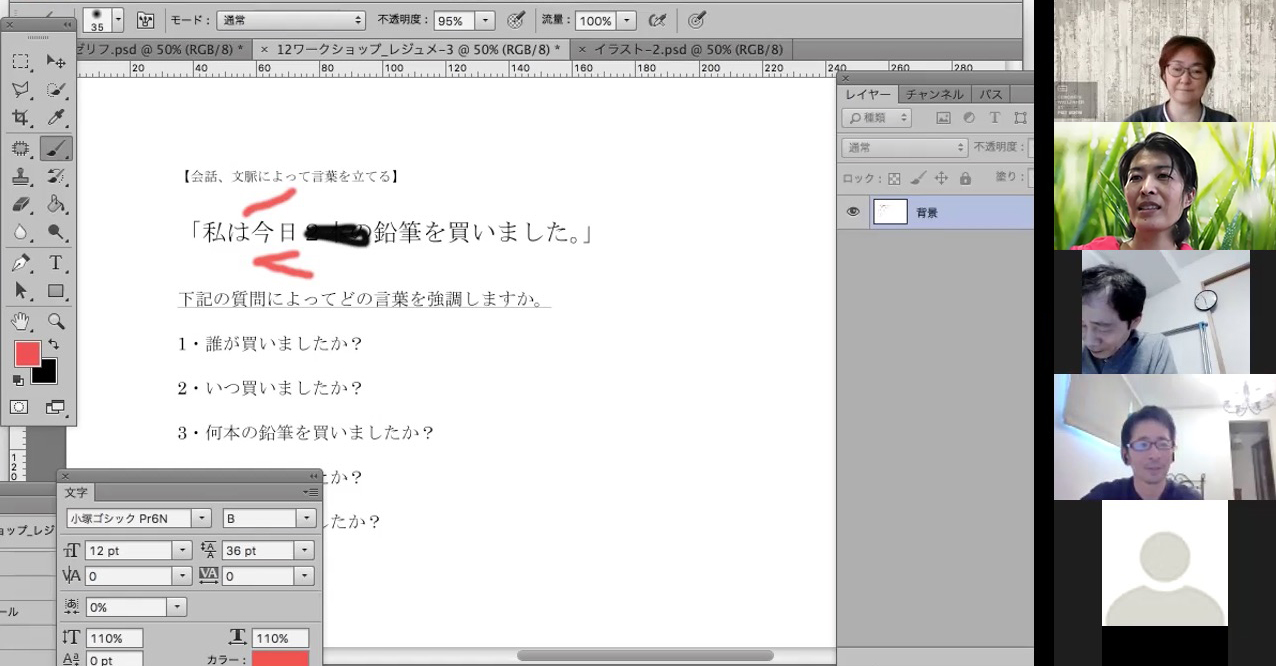Toggle the lock all padlock icon
Image resolution: width=1276 pixels, height=666 pixels.
pyautogui.click(x=965, y=178)
